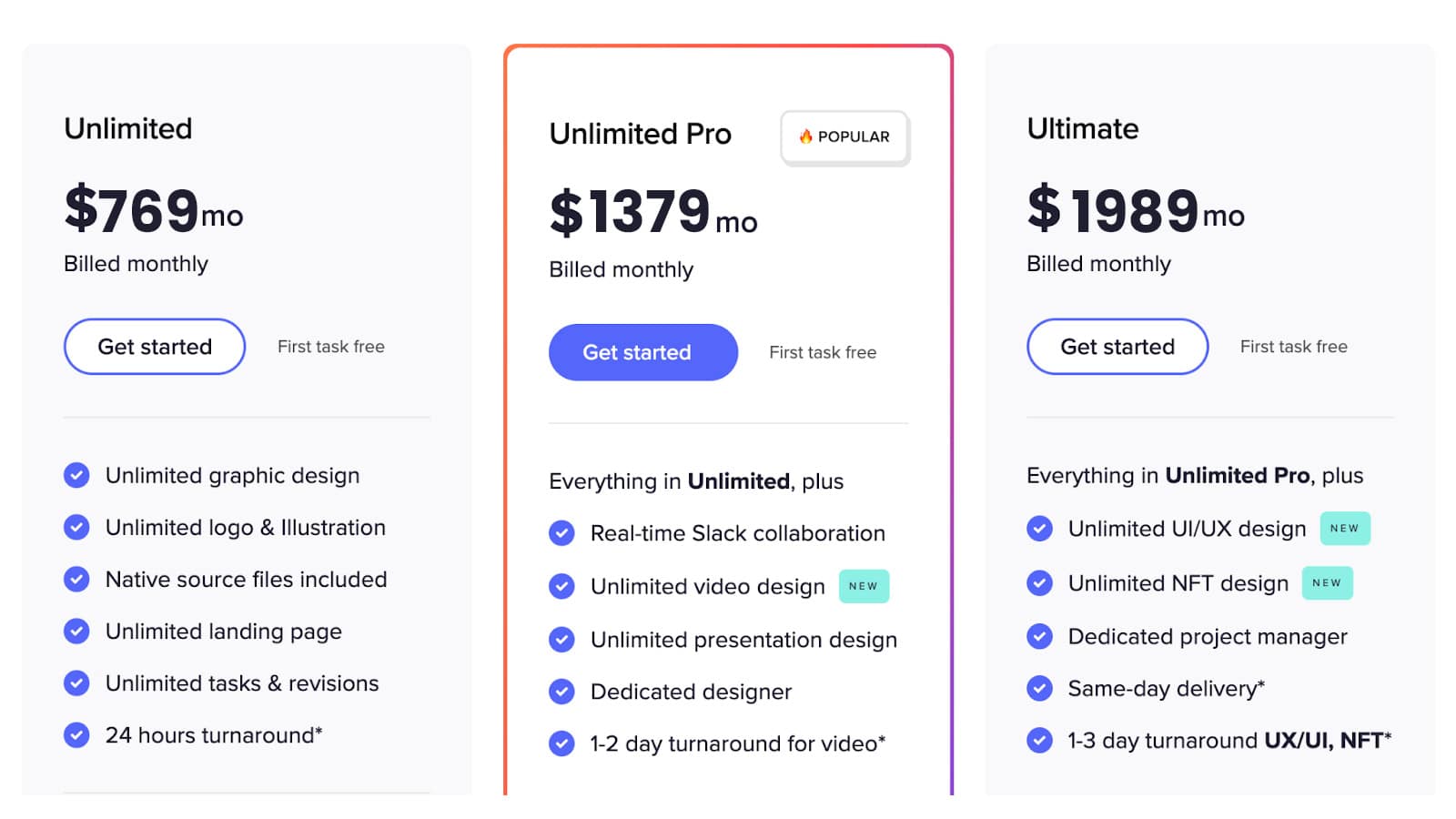Click checkmark beside Unlimited graphic design

76,475
